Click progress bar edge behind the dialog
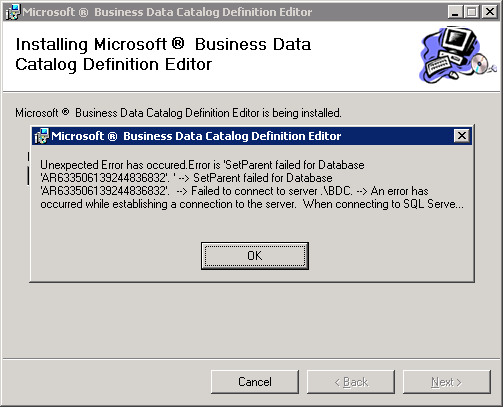The height and width of the screenshot is (407, 503). (x=28, y=168)
